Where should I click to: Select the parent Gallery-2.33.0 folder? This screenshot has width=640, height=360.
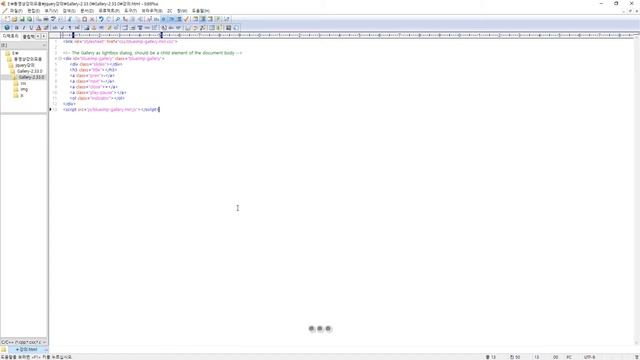(27, 71)
